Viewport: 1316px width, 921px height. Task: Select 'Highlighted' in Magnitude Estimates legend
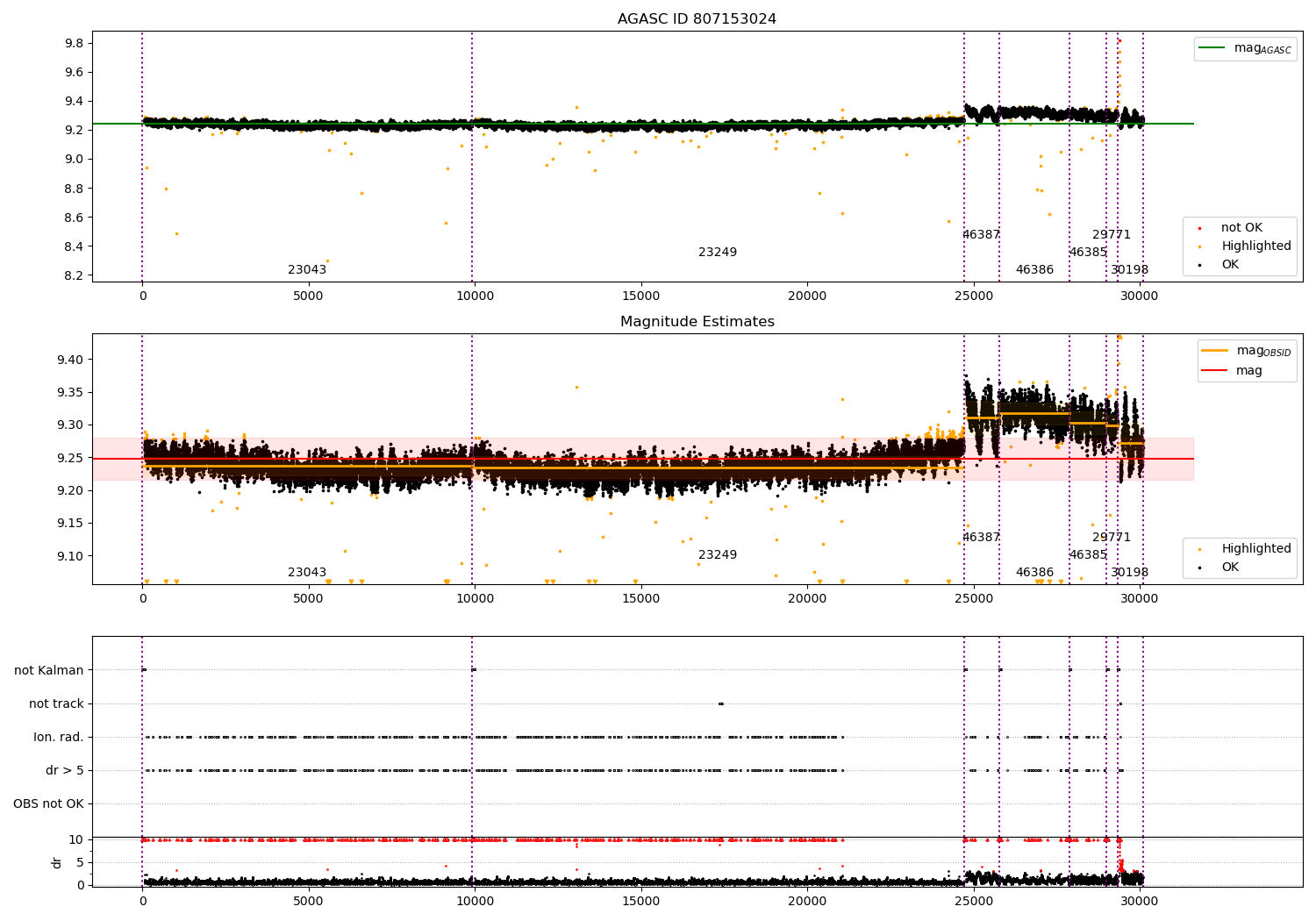coord(1255,549)
